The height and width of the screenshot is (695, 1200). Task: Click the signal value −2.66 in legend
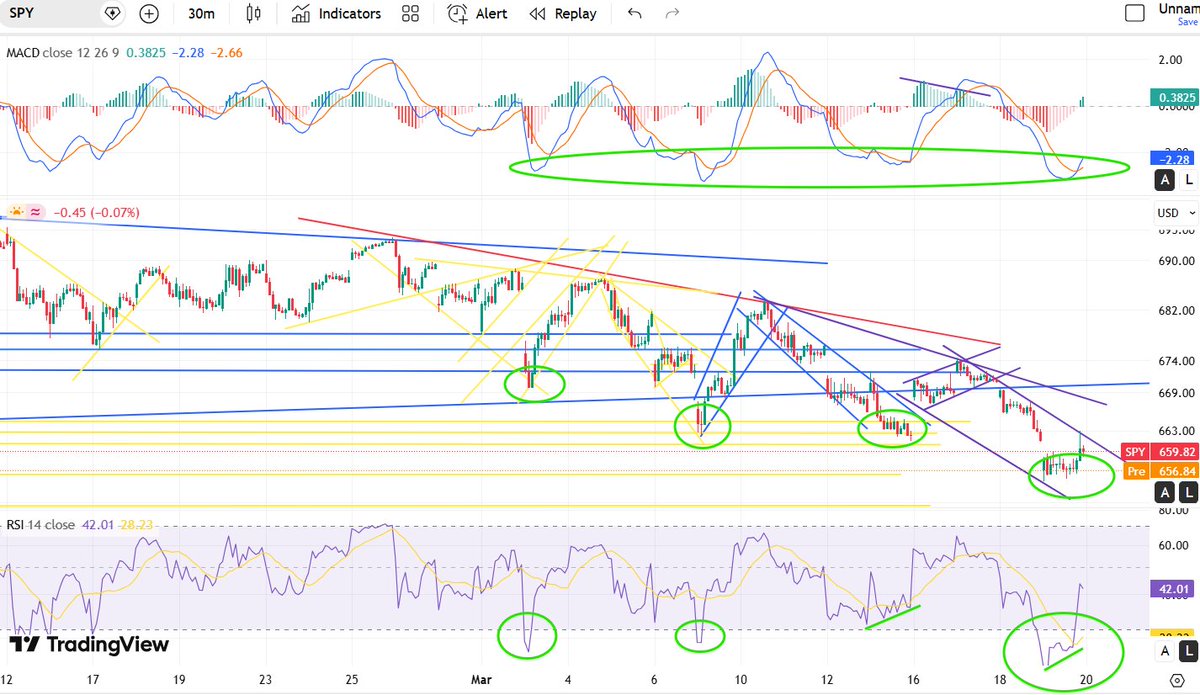click(x=225, y=53)
